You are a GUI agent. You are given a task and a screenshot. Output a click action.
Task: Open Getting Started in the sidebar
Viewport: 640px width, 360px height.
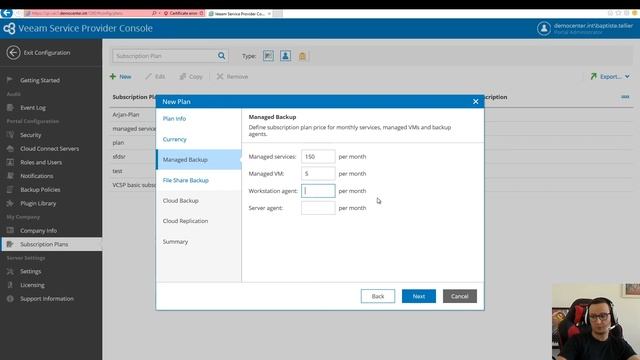point(40,80)
